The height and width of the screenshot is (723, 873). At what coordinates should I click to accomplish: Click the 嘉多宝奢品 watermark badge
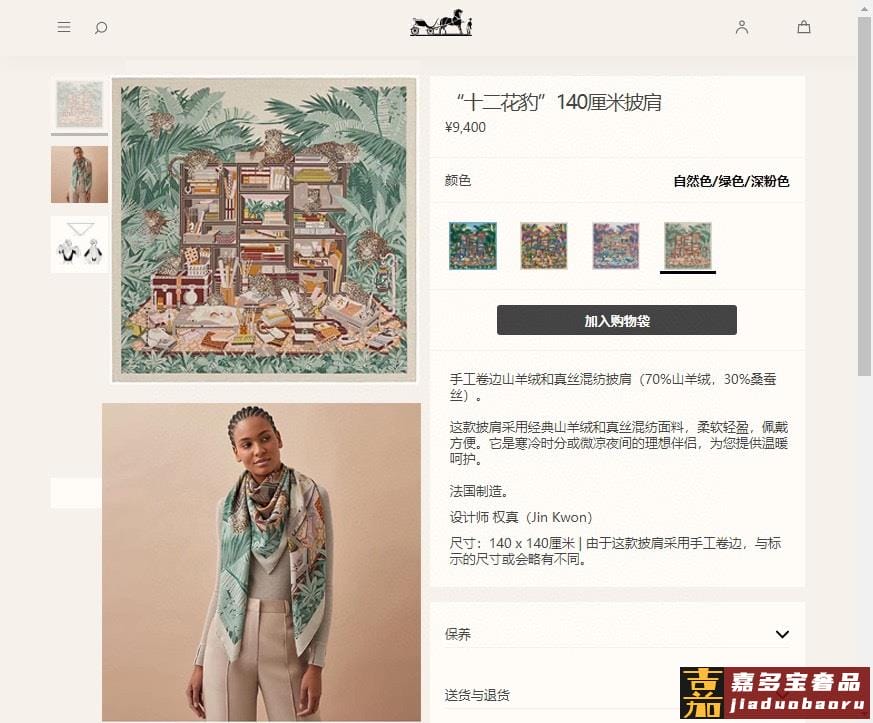(774, 693)
